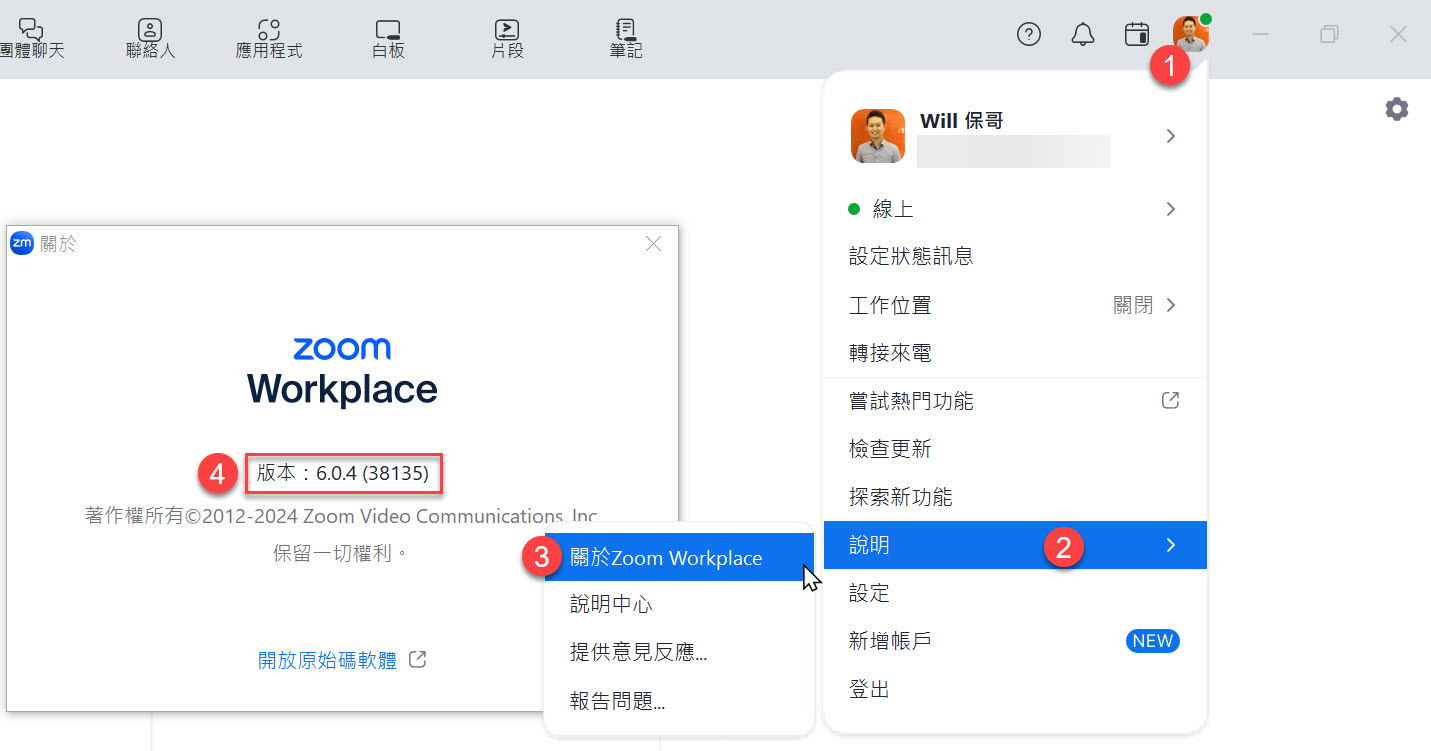Screen dimensions: 1431x751
Task: Click the help question mark icon
Action: pyautogui.click(x=1029, y=34)
